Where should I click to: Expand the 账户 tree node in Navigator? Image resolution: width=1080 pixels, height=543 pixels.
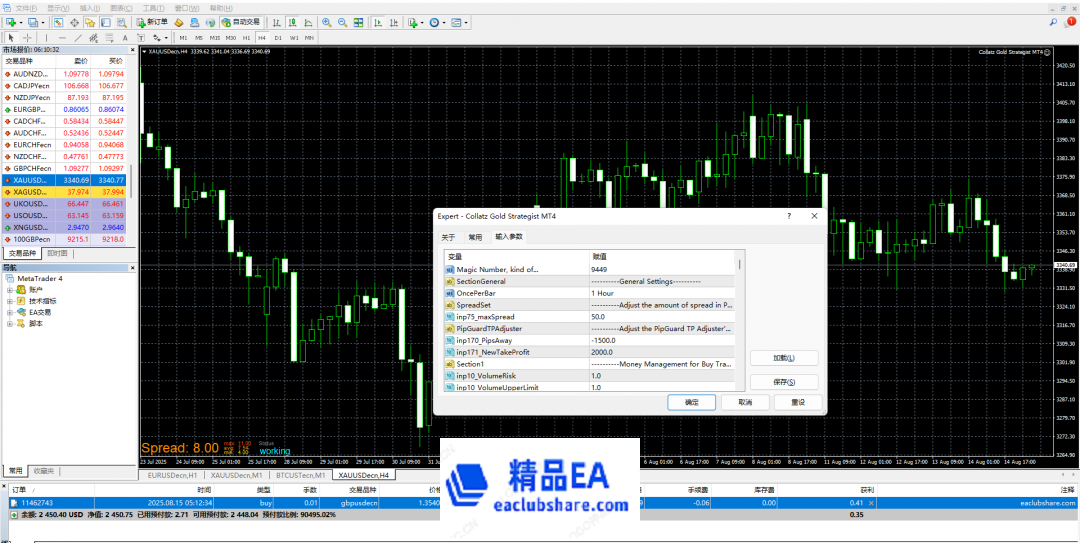tap(9, 289)
